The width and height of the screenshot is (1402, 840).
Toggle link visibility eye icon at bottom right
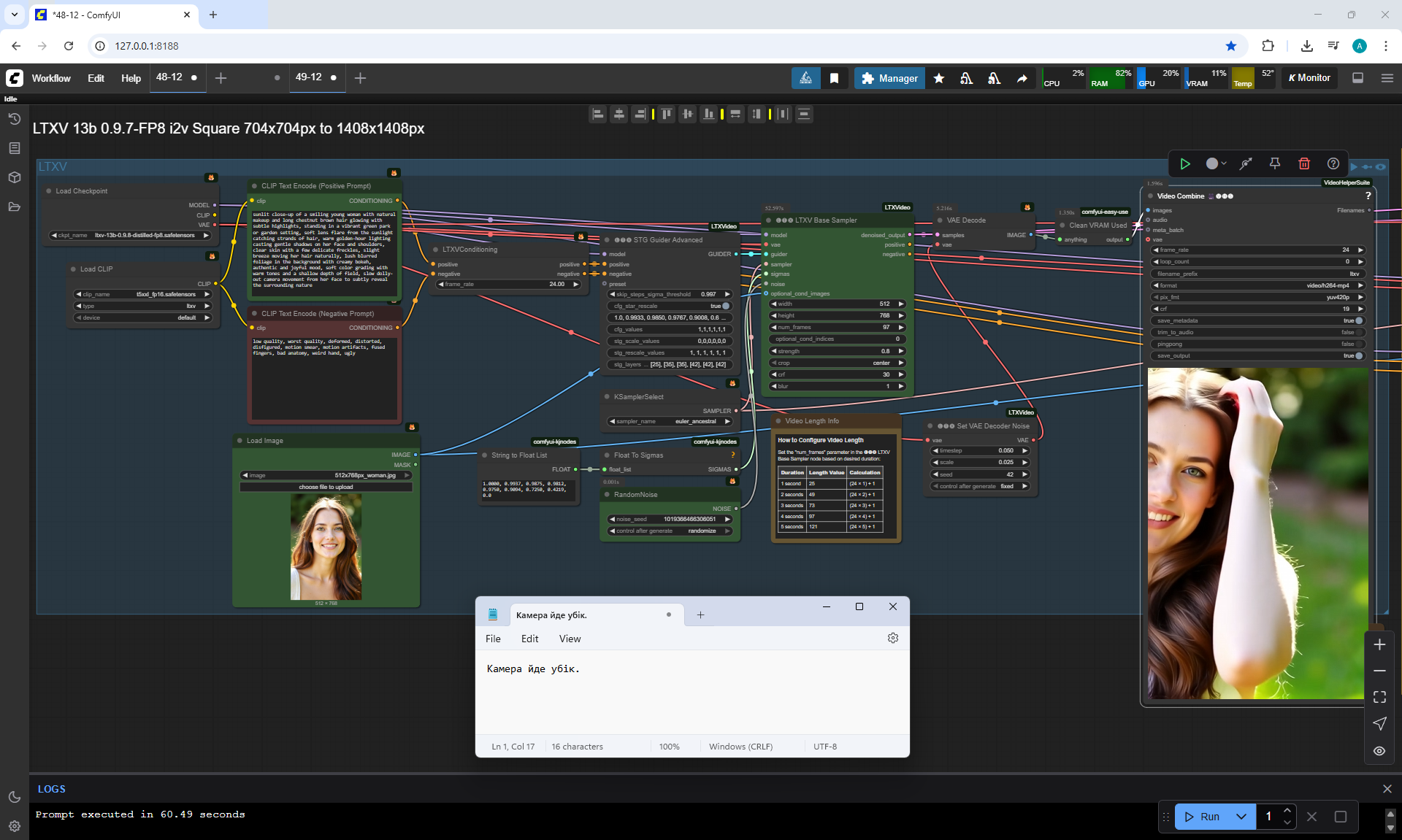[1379, 750]
